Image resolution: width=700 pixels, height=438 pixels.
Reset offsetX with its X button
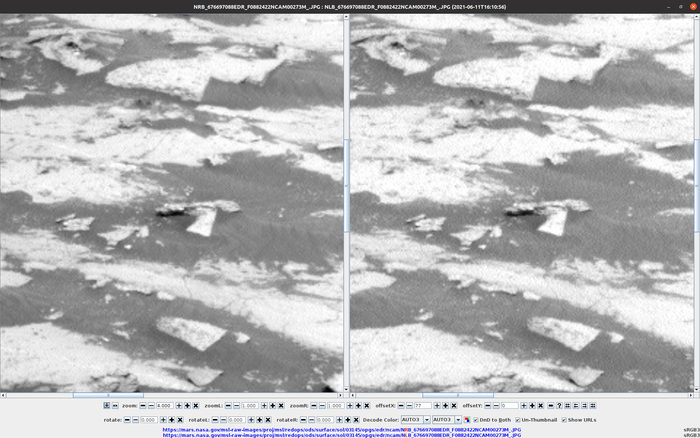454,406
